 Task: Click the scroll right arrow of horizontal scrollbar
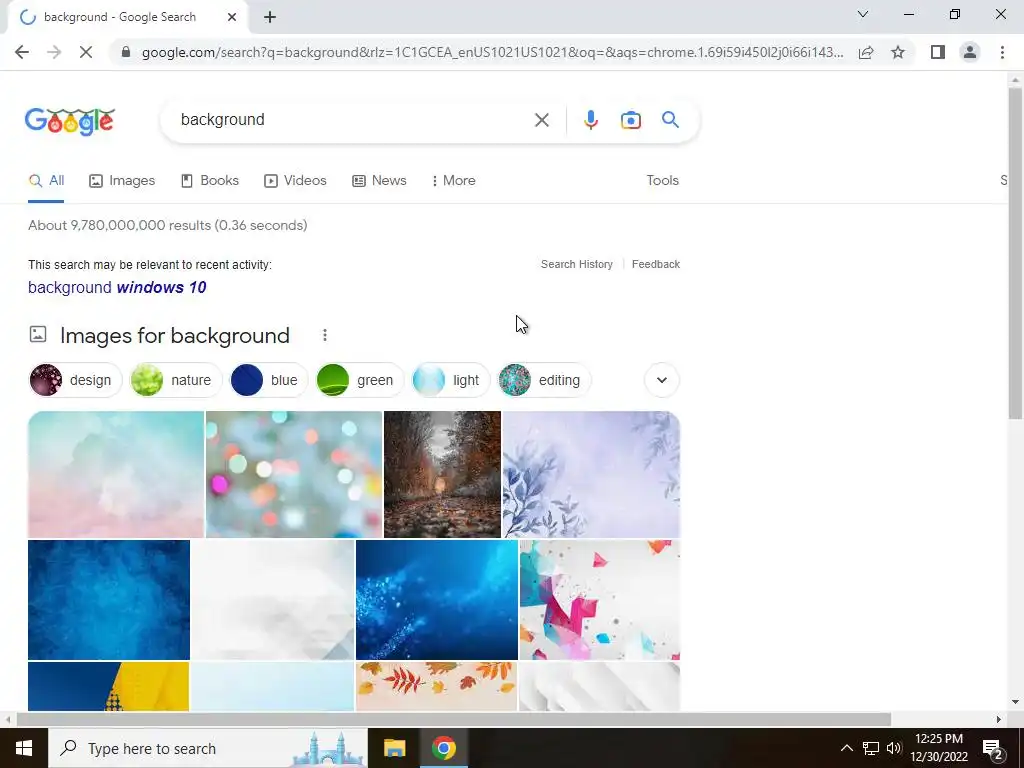[998, 719]
